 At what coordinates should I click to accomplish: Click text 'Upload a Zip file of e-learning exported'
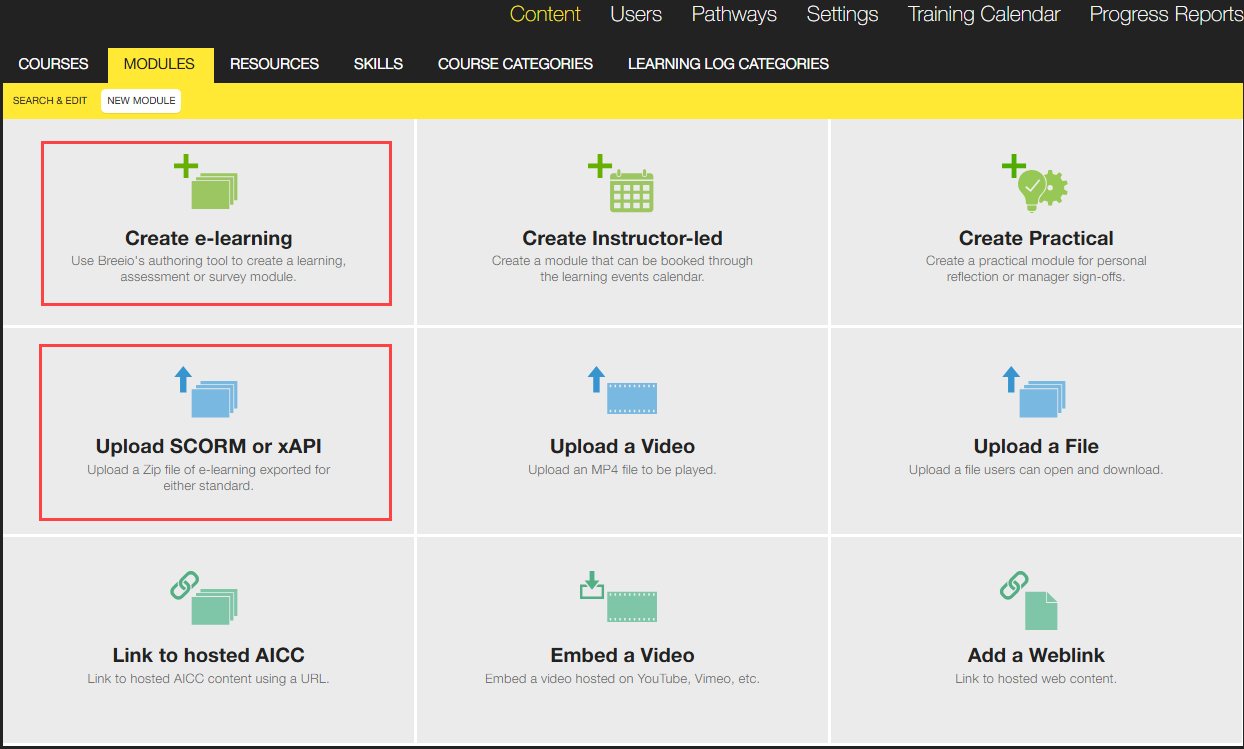pos(209,469)
